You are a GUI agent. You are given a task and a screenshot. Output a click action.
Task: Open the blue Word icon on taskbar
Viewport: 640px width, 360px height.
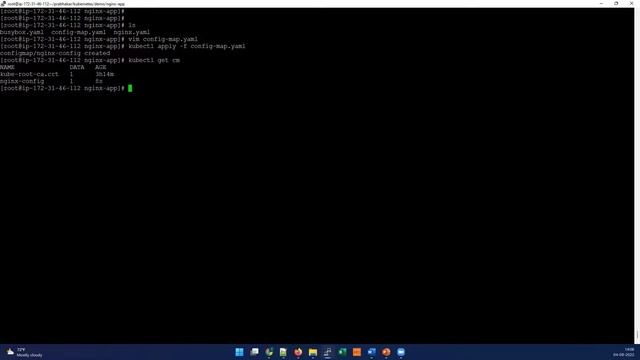click(x=371, y=352)
